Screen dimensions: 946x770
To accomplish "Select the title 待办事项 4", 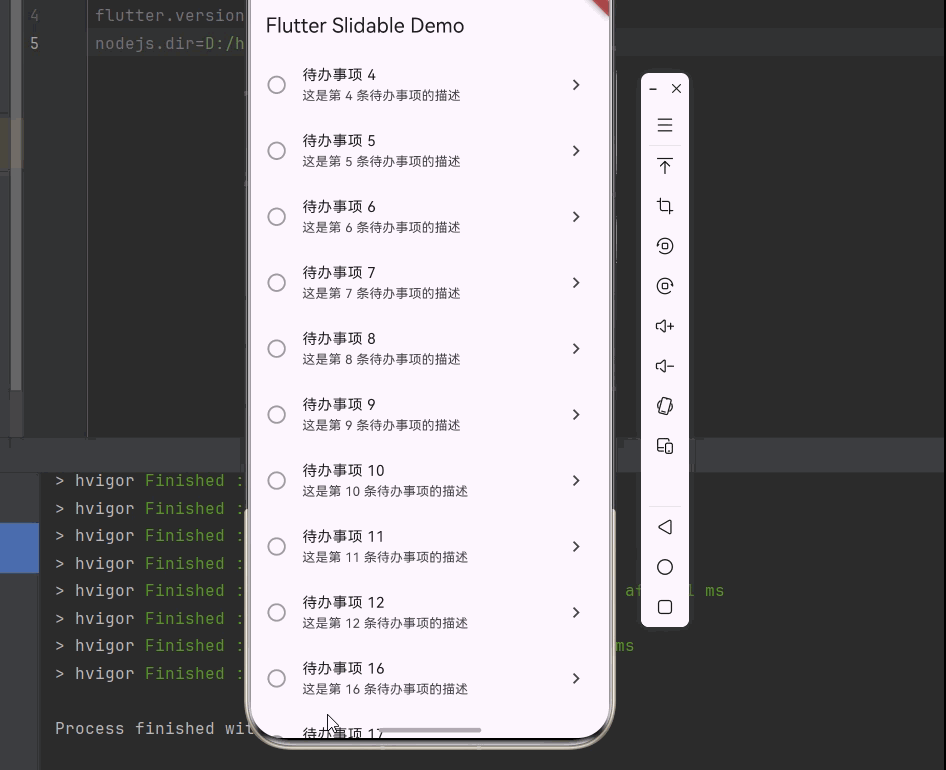I will (339, 75).
